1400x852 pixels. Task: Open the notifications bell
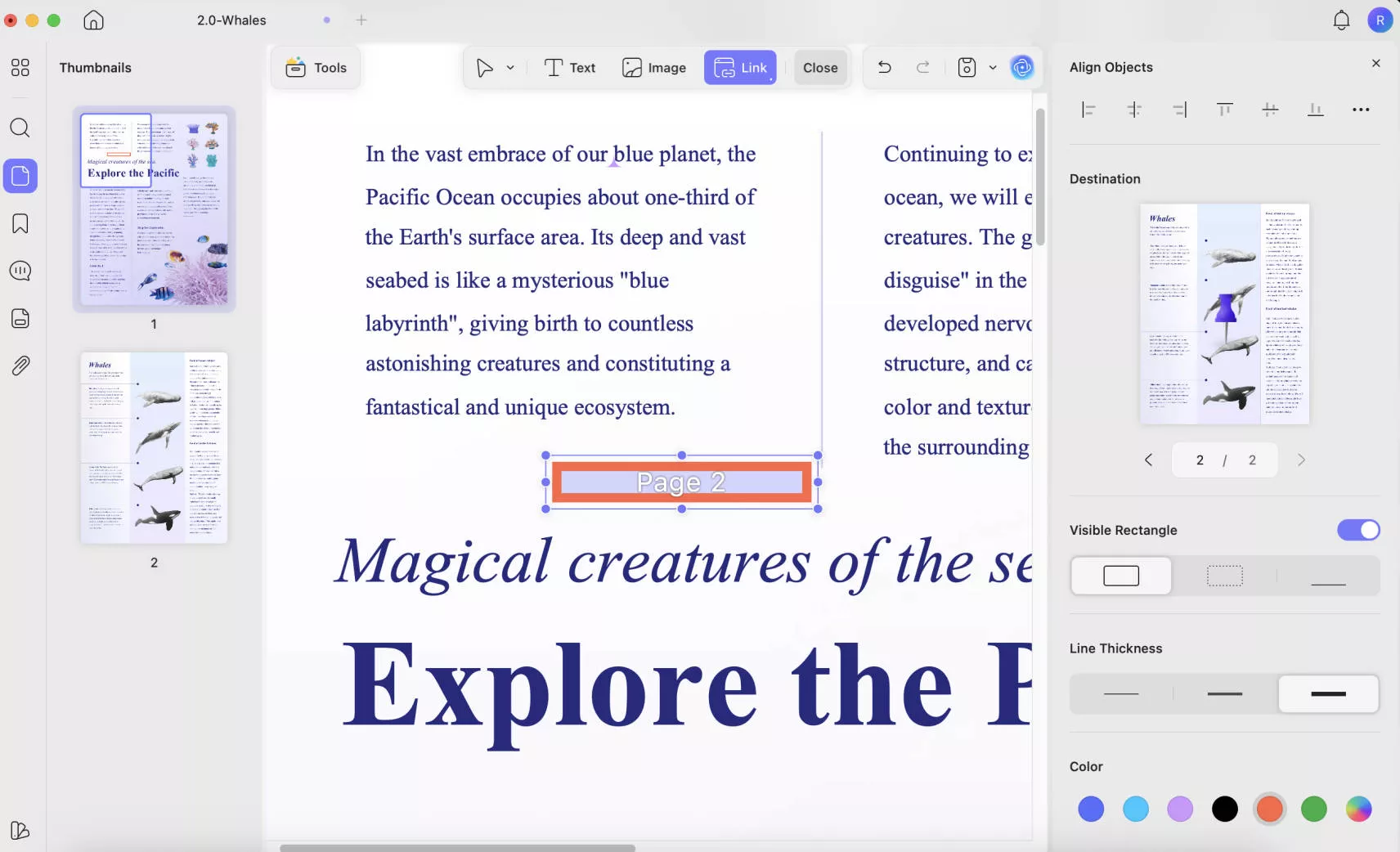point(1341,20)
